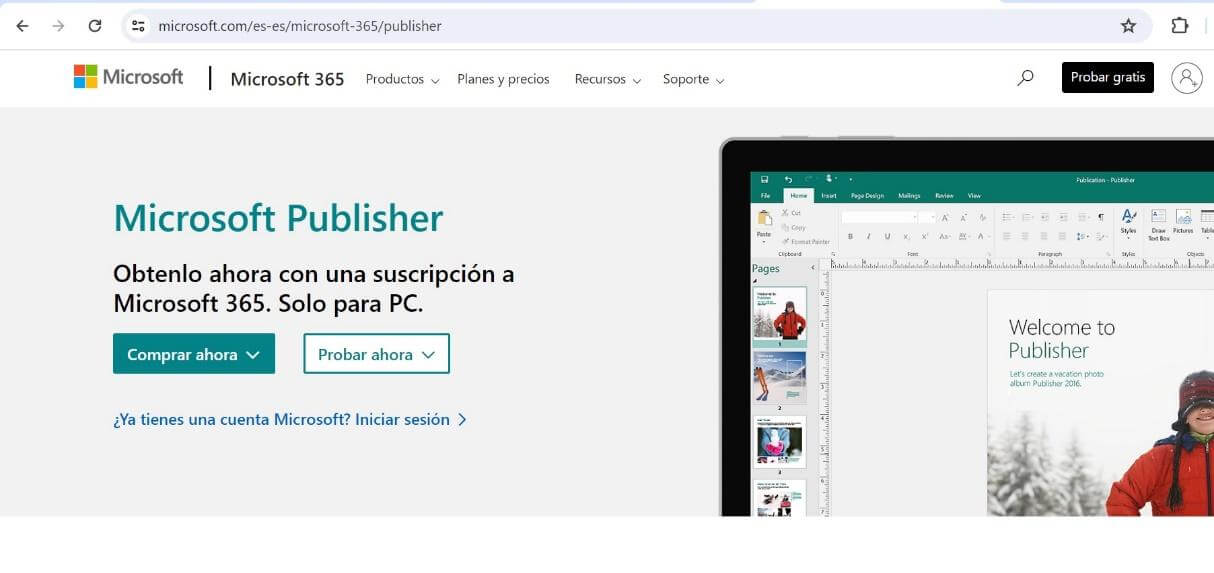View site information icon in address bar
The width and height of the screenshot is (1214, 573).
point(139,26)
